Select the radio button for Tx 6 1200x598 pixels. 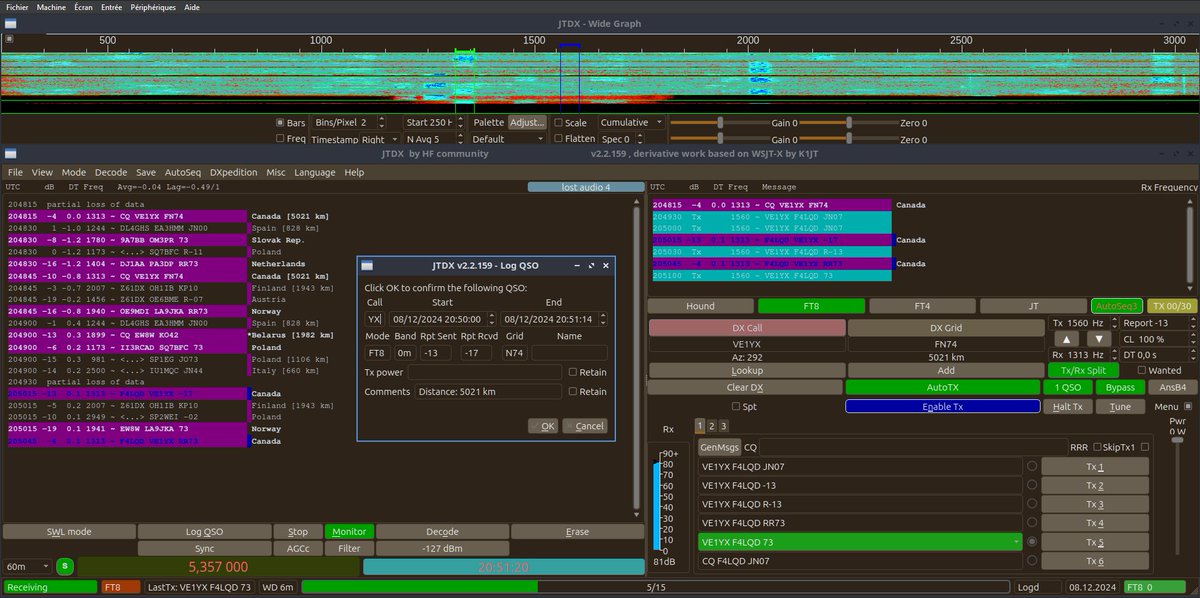pyautogui.click(x=1031, y=561)
